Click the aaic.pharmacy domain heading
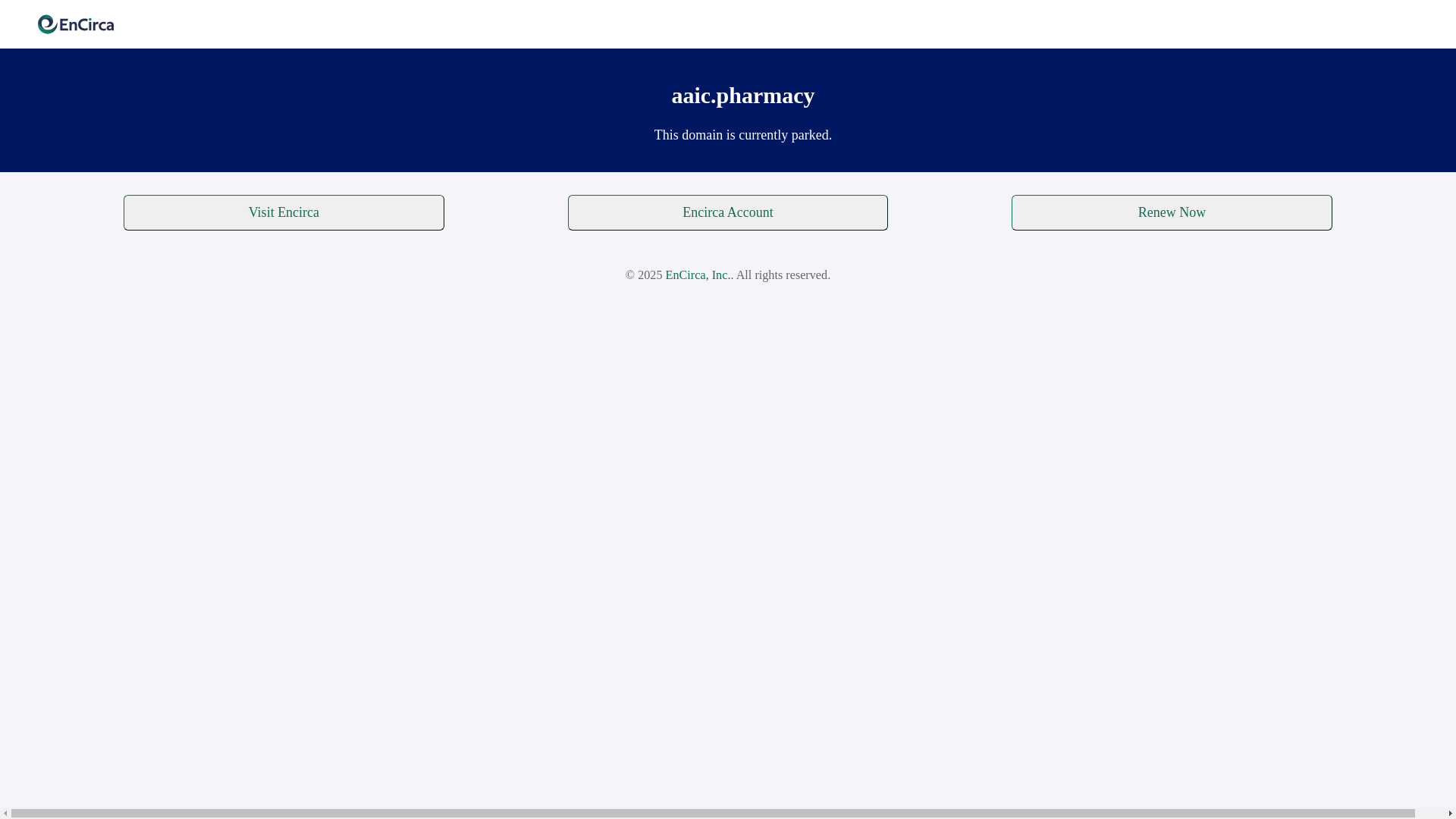 [x=743, y=96]
